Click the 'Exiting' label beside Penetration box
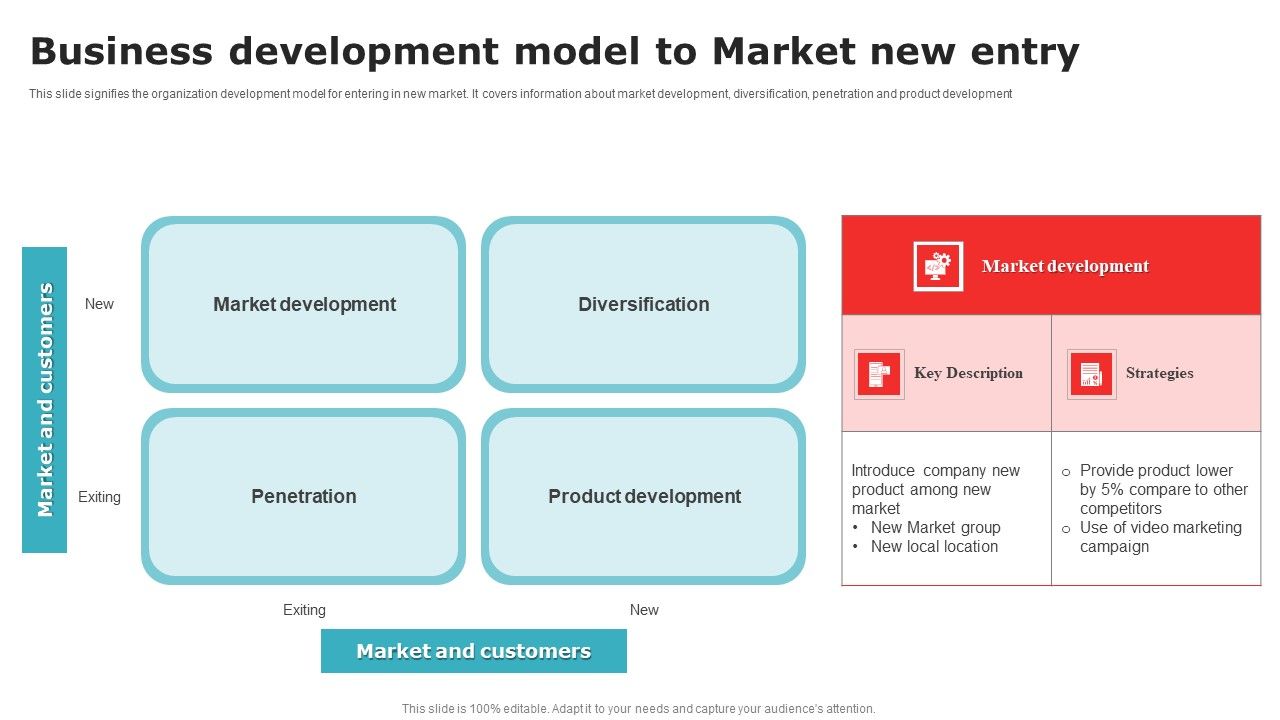 pos(99,497)
